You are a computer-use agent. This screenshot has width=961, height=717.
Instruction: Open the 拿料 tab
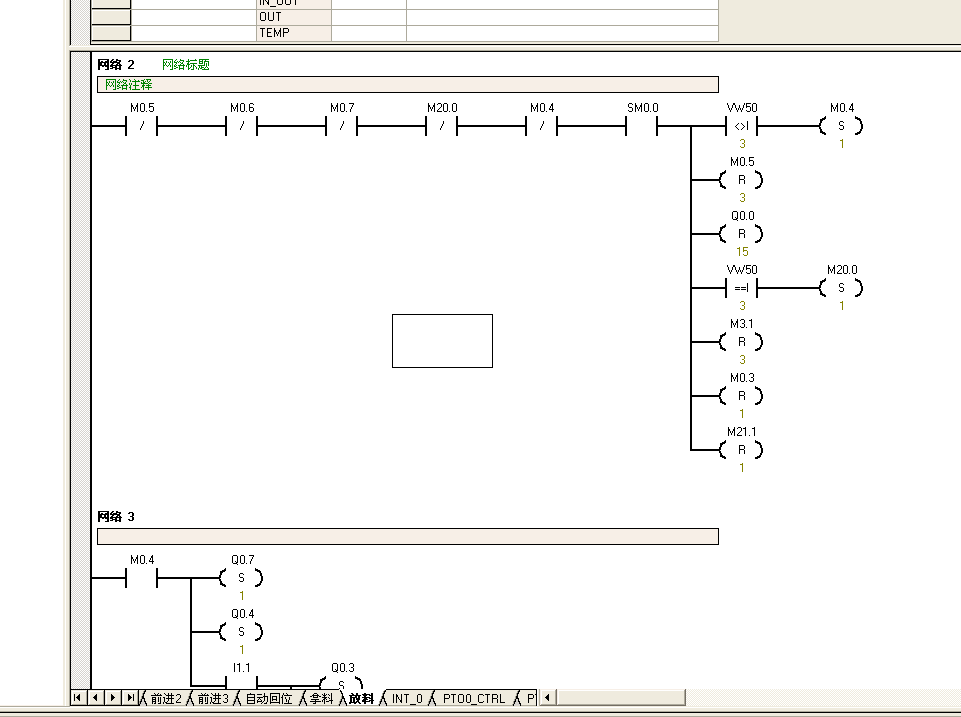coord(321,699)
